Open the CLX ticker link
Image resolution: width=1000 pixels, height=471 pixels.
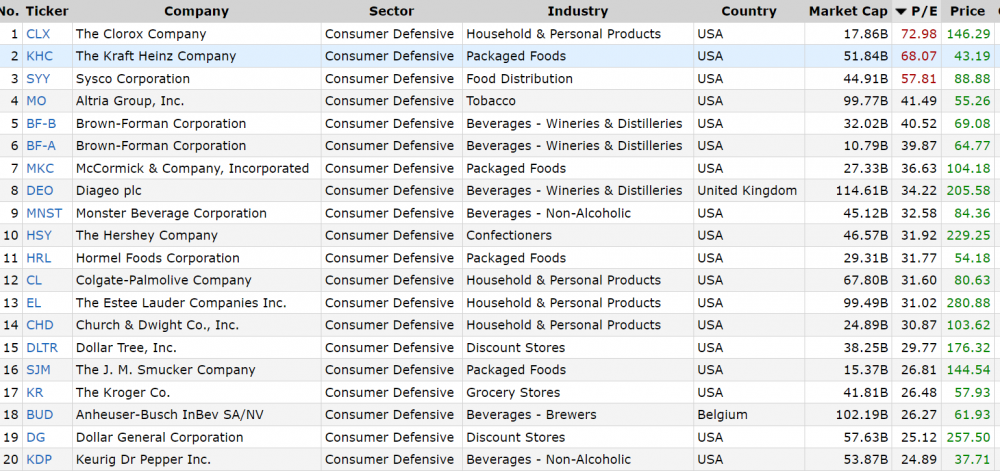click(x=38, y=34)
